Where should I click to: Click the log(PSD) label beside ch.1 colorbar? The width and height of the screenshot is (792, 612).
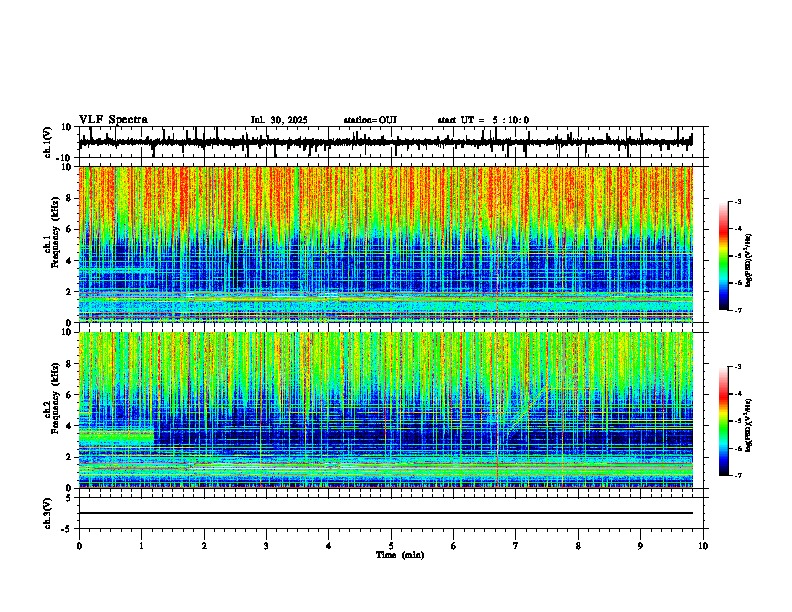[x=748, y=261]
